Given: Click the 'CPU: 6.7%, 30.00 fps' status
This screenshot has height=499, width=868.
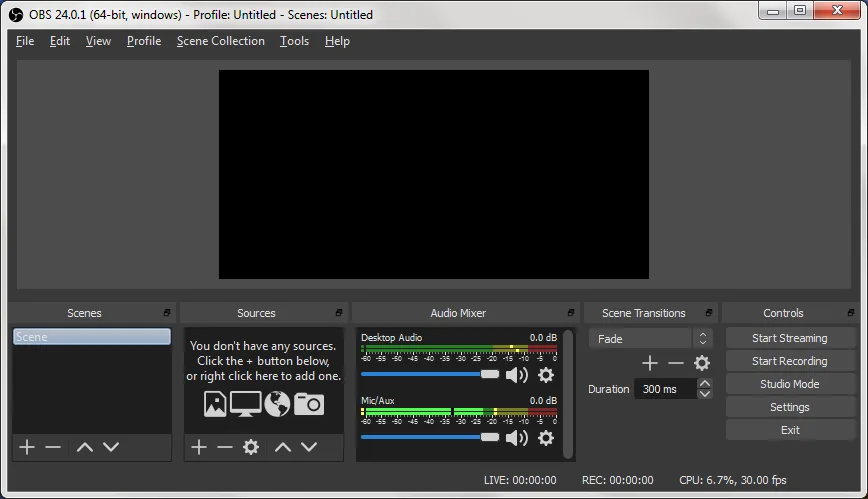Looking at the screenshot, I should tap(733, 480).
